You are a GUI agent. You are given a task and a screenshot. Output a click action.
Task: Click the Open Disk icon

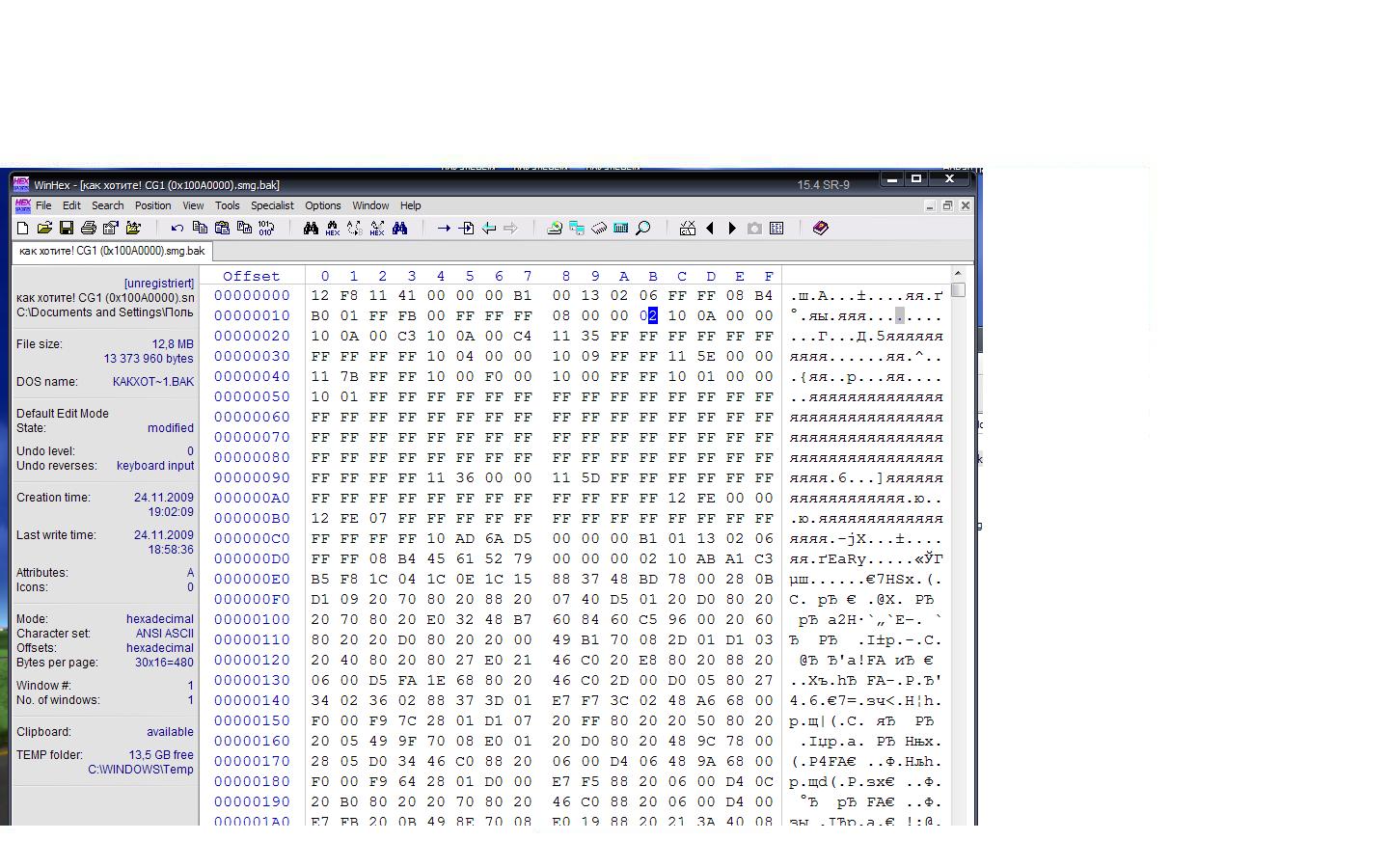point(555,229)
